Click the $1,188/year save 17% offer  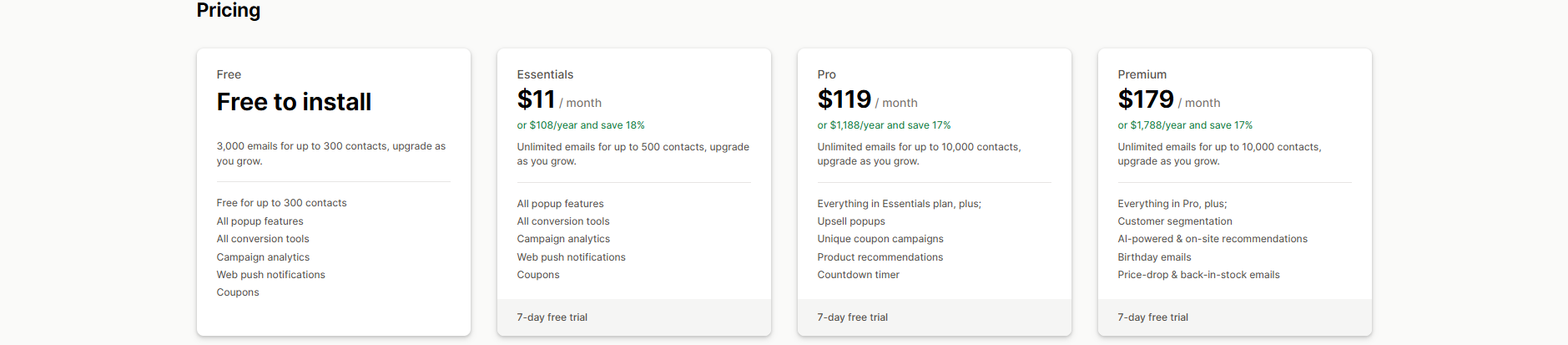tap(884, 125)
